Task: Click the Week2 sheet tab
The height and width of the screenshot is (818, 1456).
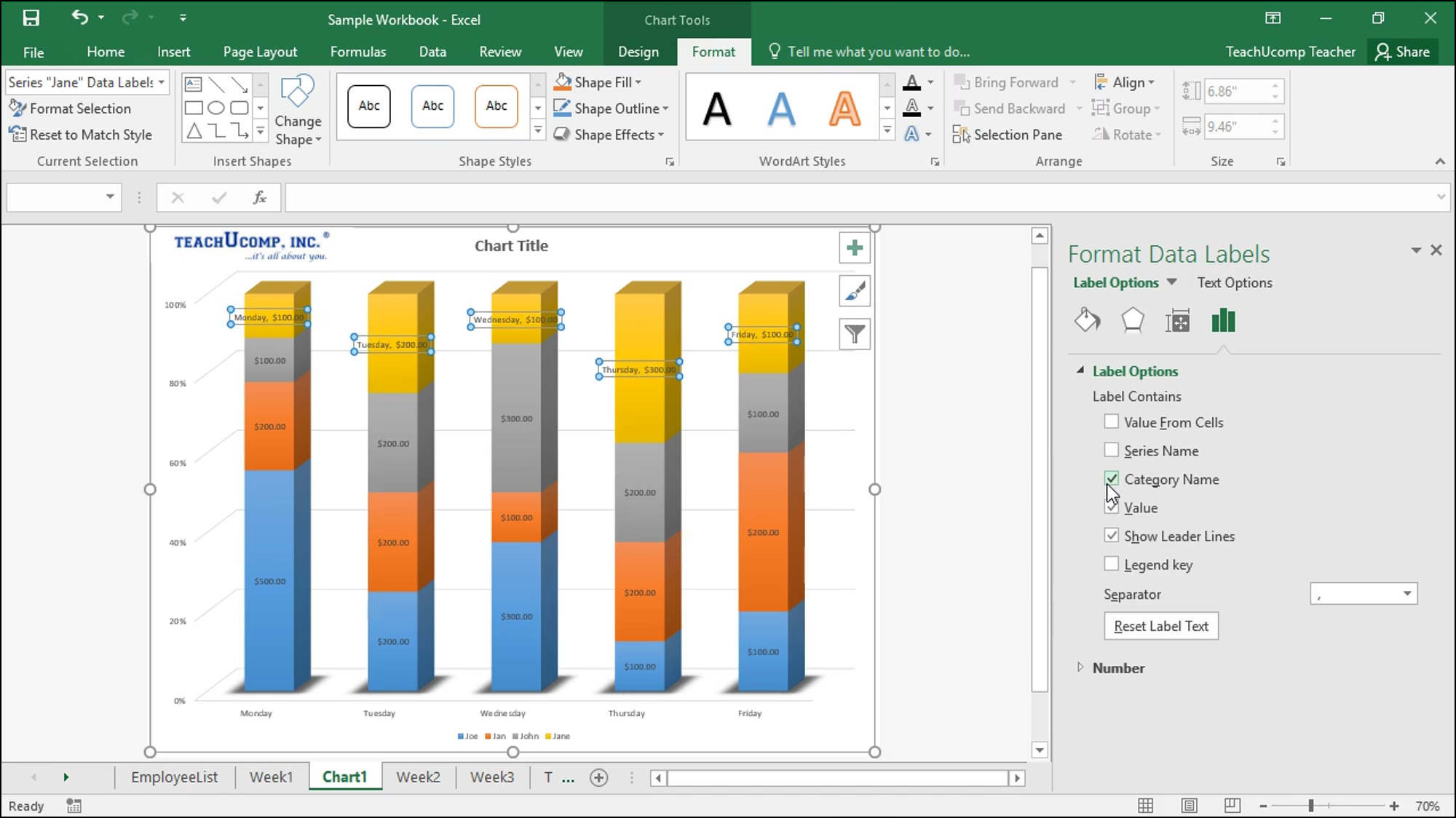Action: point(418,777)
